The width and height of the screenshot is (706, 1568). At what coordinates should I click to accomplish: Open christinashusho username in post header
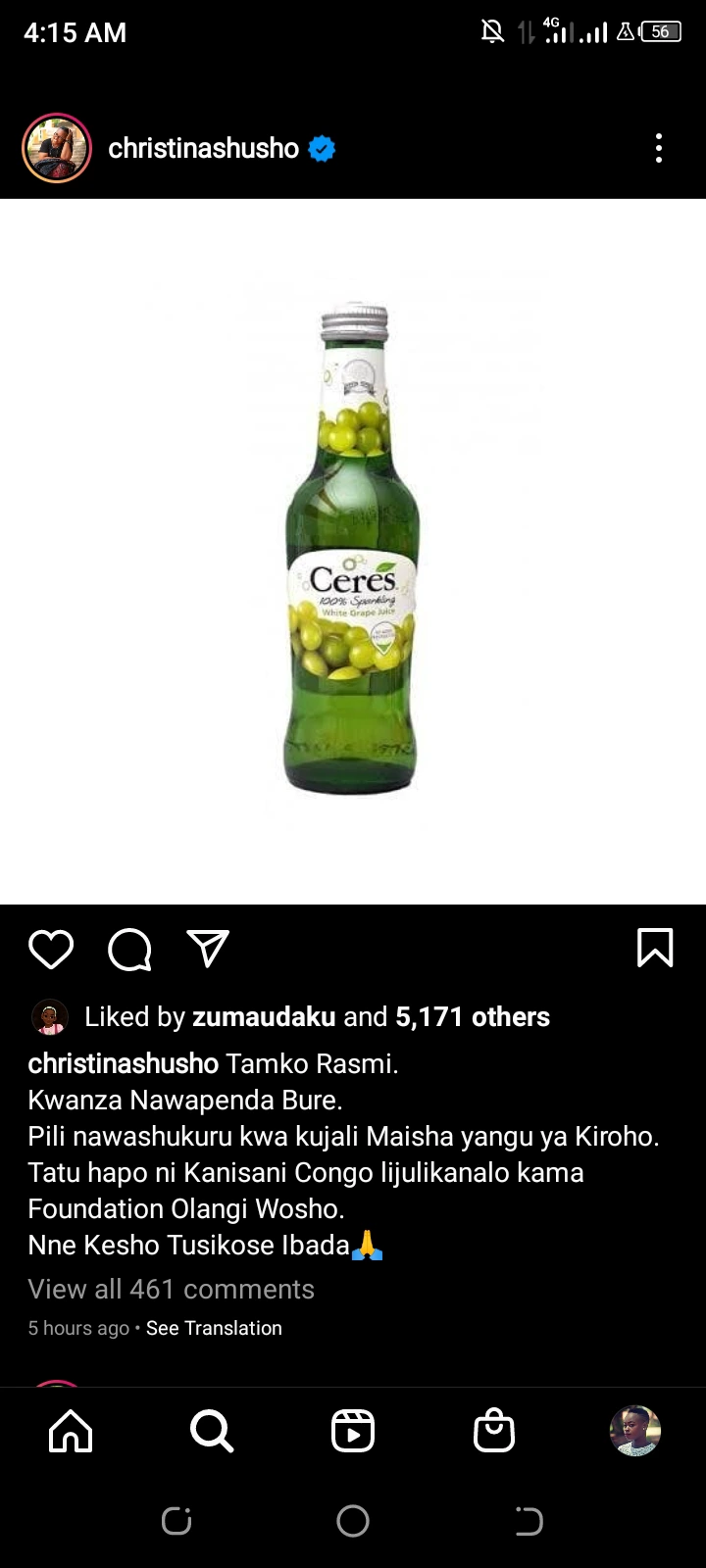pyautogui.click(x=203, y=148)
